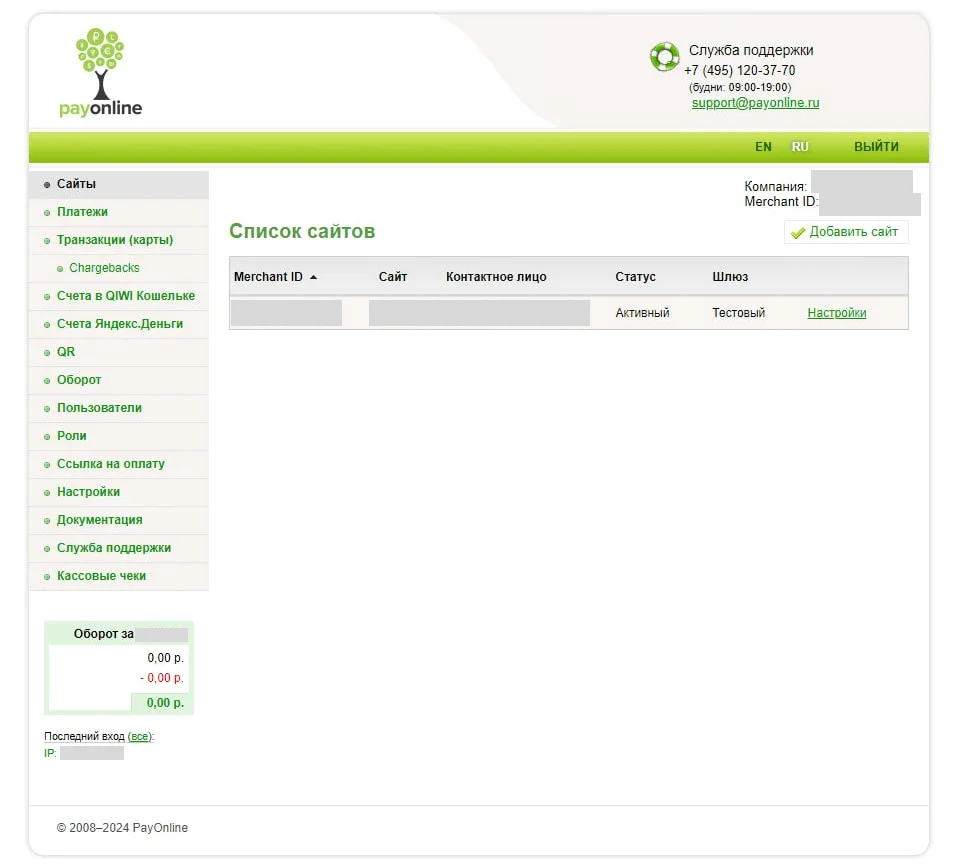Open Платежи in the sidebar
955x868 pixels.
coord(82,212)
